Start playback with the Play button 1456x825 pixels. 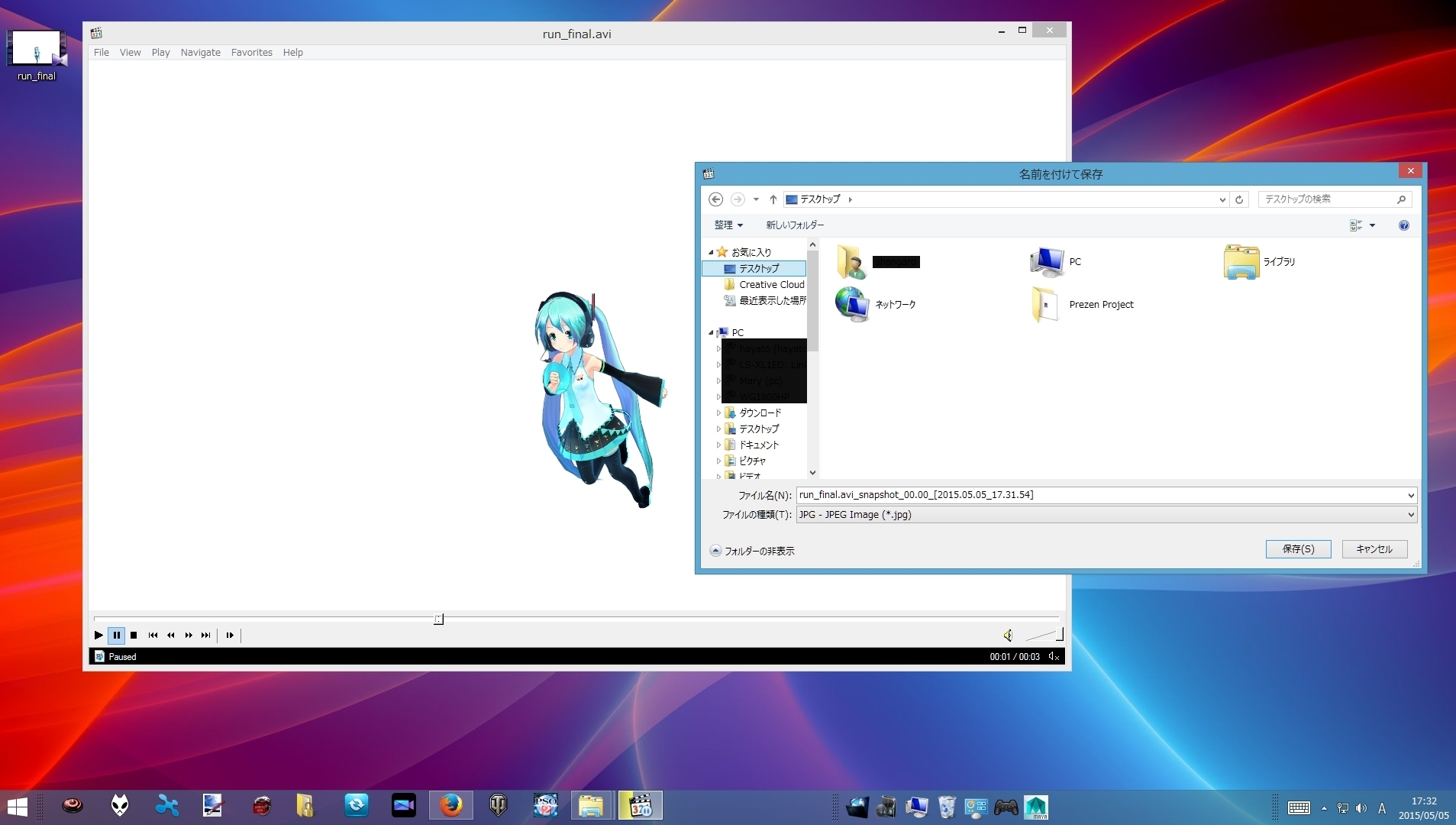tap(98, 635)
